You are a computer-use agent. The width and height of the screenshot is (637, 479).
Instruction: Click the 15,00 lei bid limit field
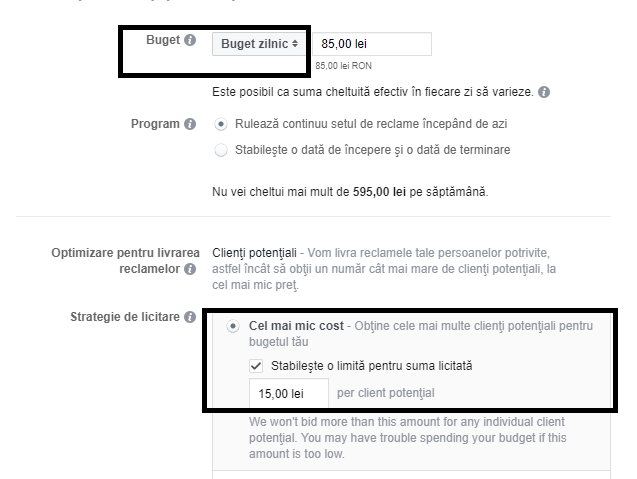click(x=288, y=393)
